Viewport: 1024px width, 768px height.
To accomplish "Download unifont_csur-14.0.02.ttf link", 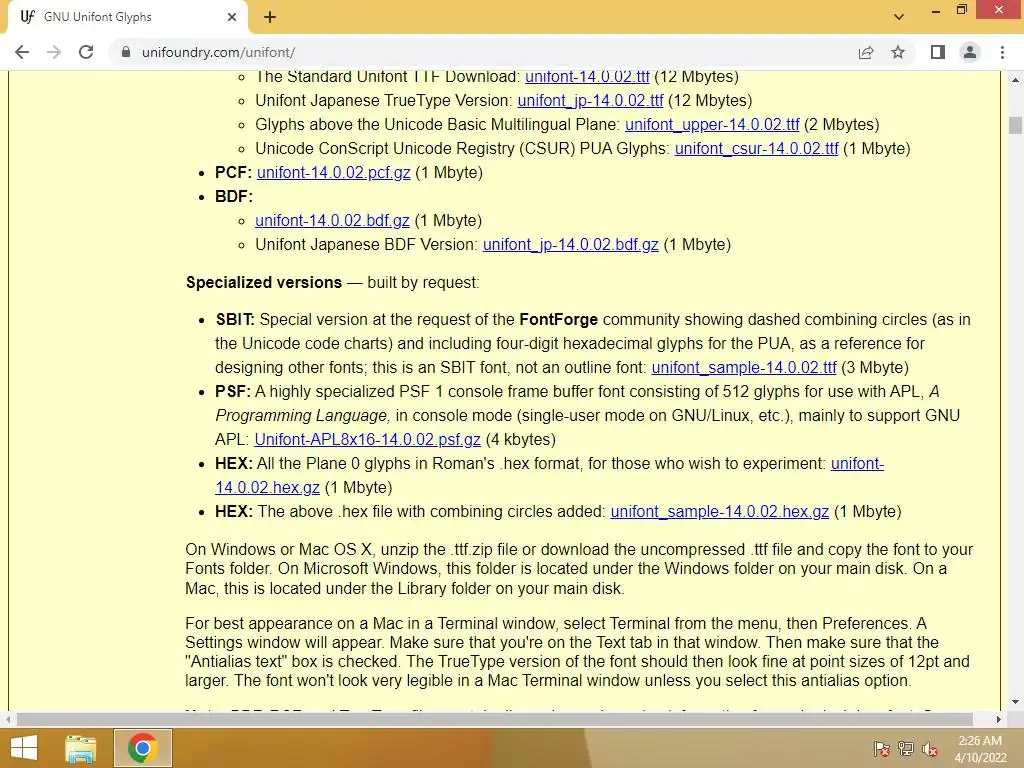I will pos(756,149).
